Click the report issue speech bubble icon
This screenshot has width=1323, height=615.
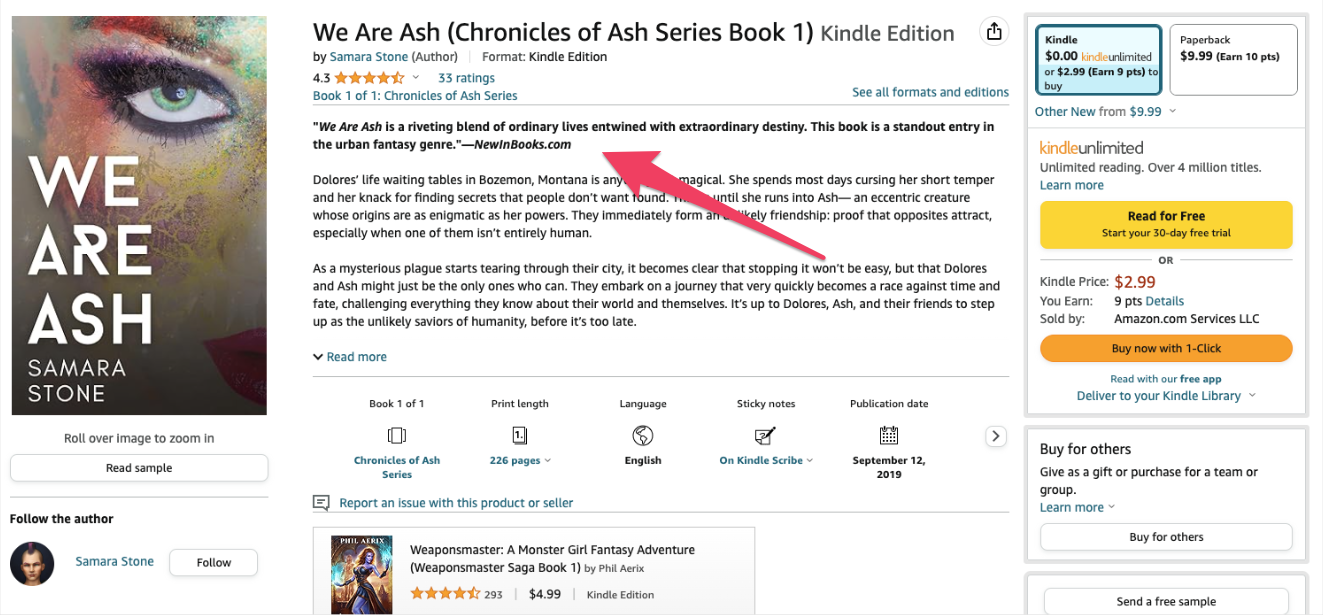point(322,503)
